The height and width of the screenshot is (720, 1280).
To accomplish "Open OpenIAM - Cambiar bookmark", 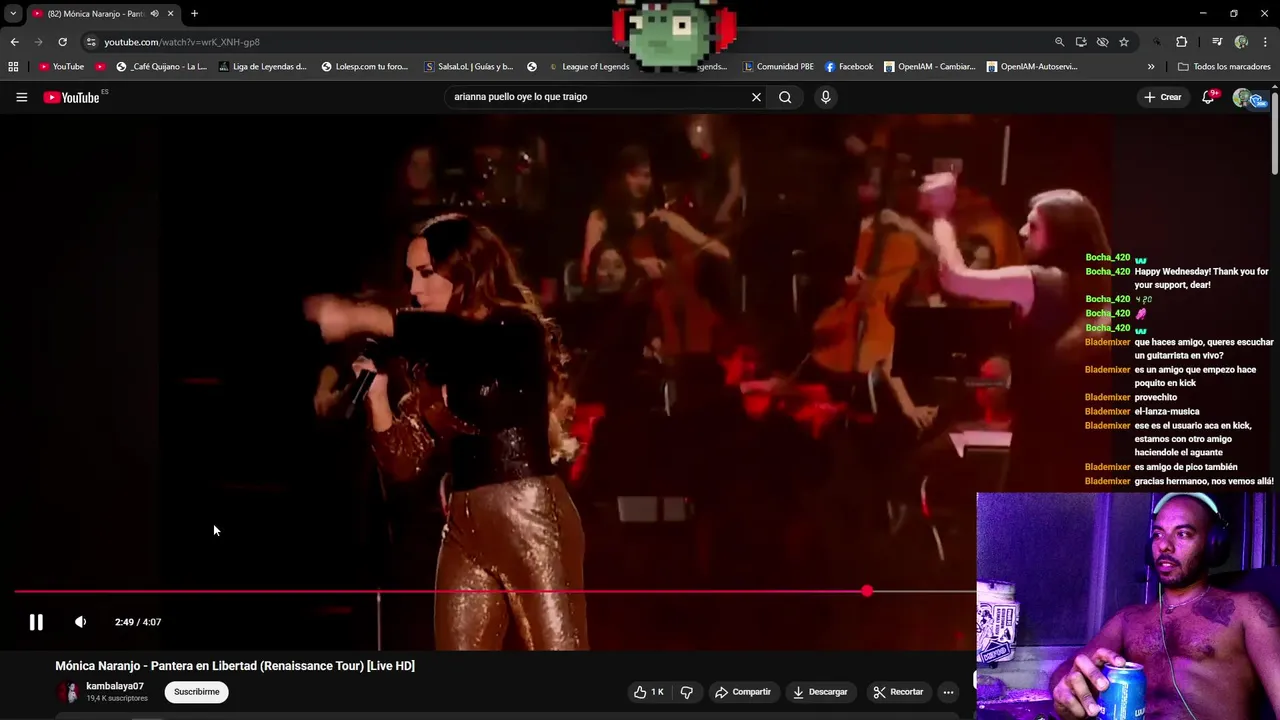I will pyautogui.click(x=930, y=67).
